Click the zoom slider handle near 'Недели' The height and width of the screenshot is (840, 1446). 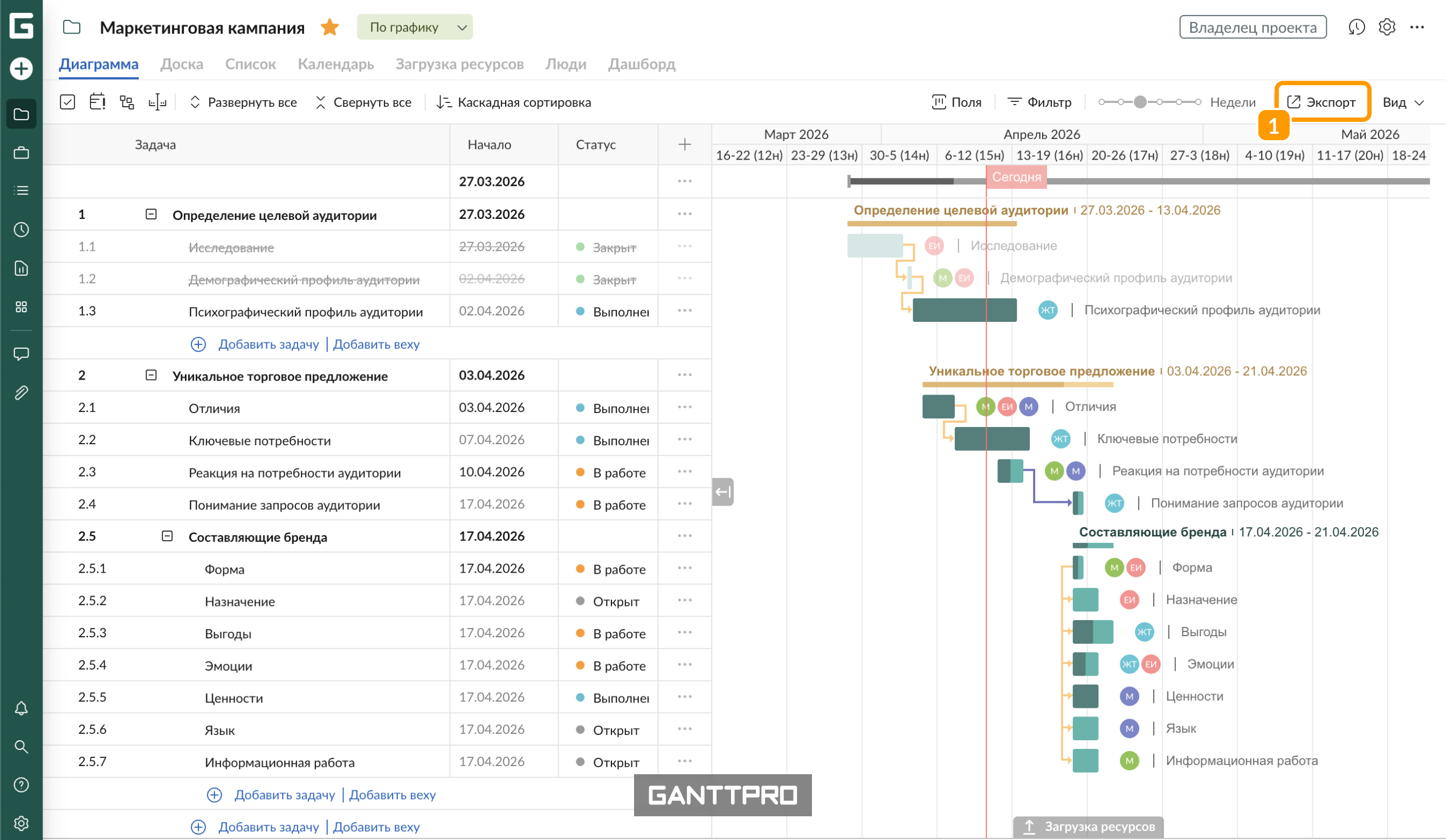(x=1140, y=102)
